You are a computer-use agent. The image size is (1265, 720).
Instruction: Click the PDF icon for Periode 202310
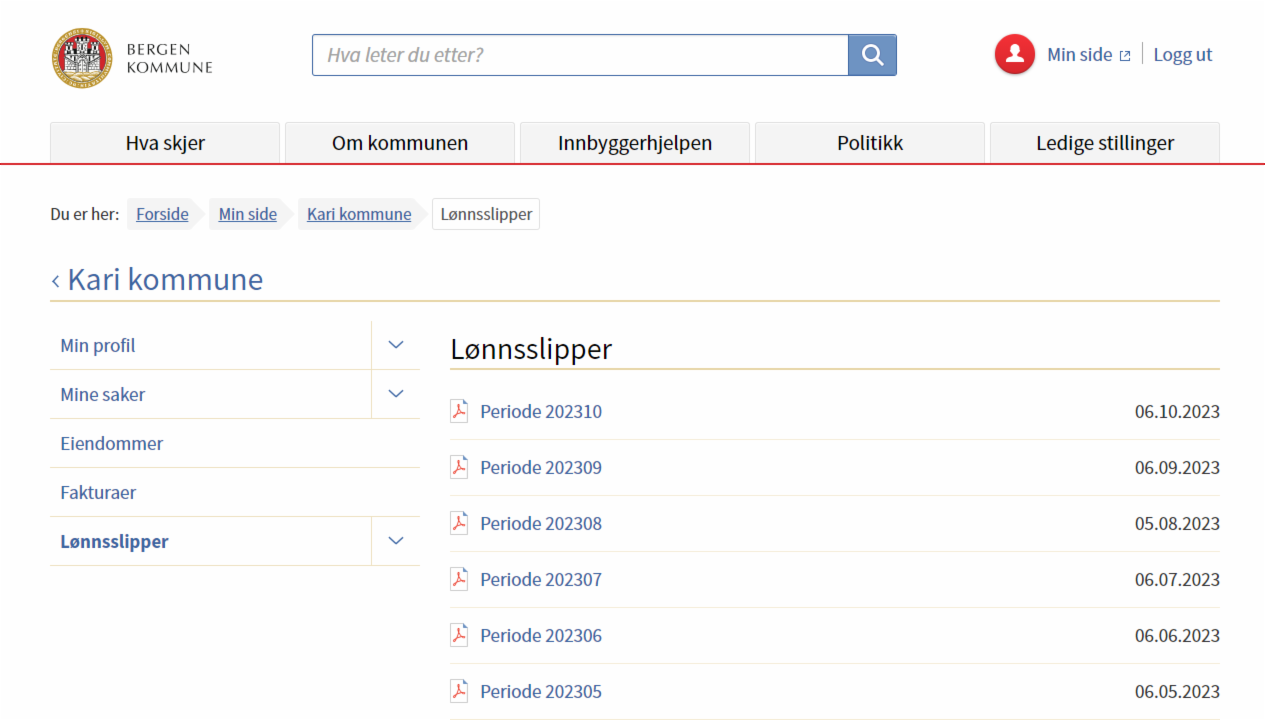point(459,411)
